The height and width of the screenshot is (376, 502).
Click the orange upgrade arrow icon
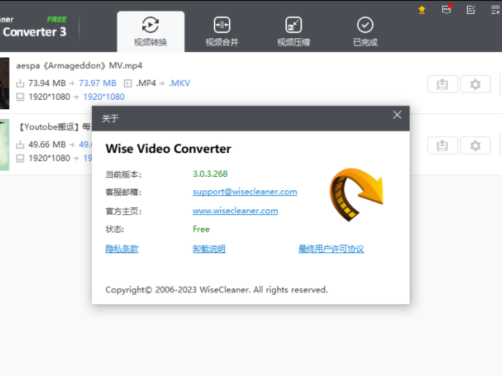(422, 10)
